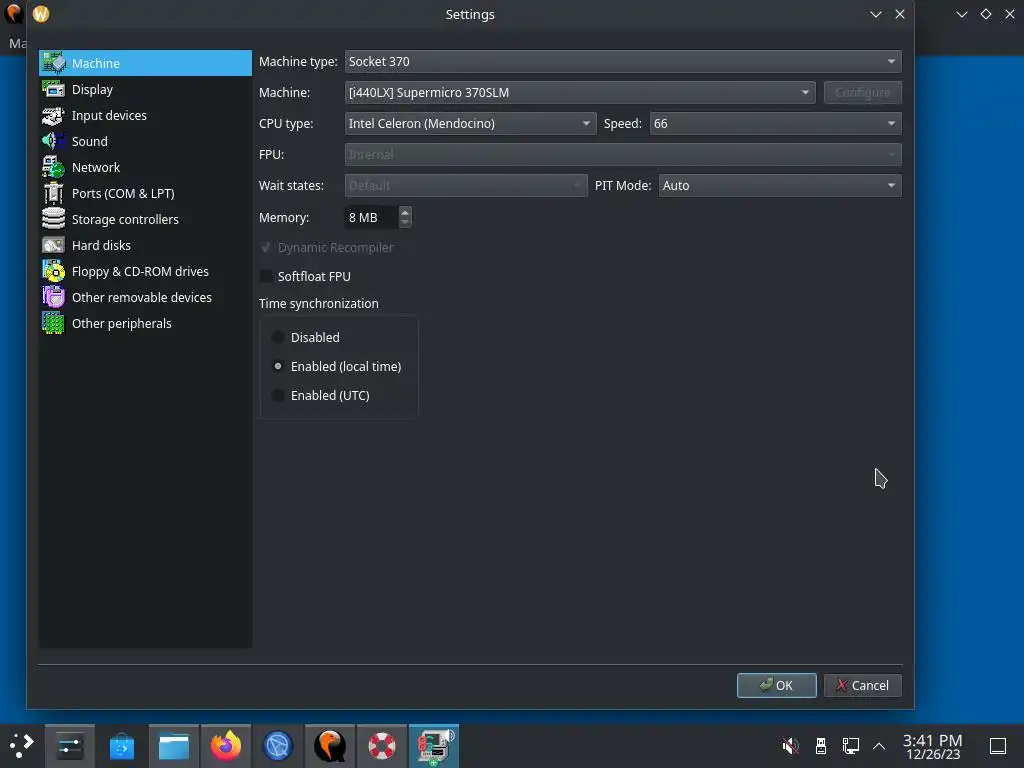This screenshot has height=768, width=1024.
Task: Cancel the Settings dialog
Action: pos(863,685)
